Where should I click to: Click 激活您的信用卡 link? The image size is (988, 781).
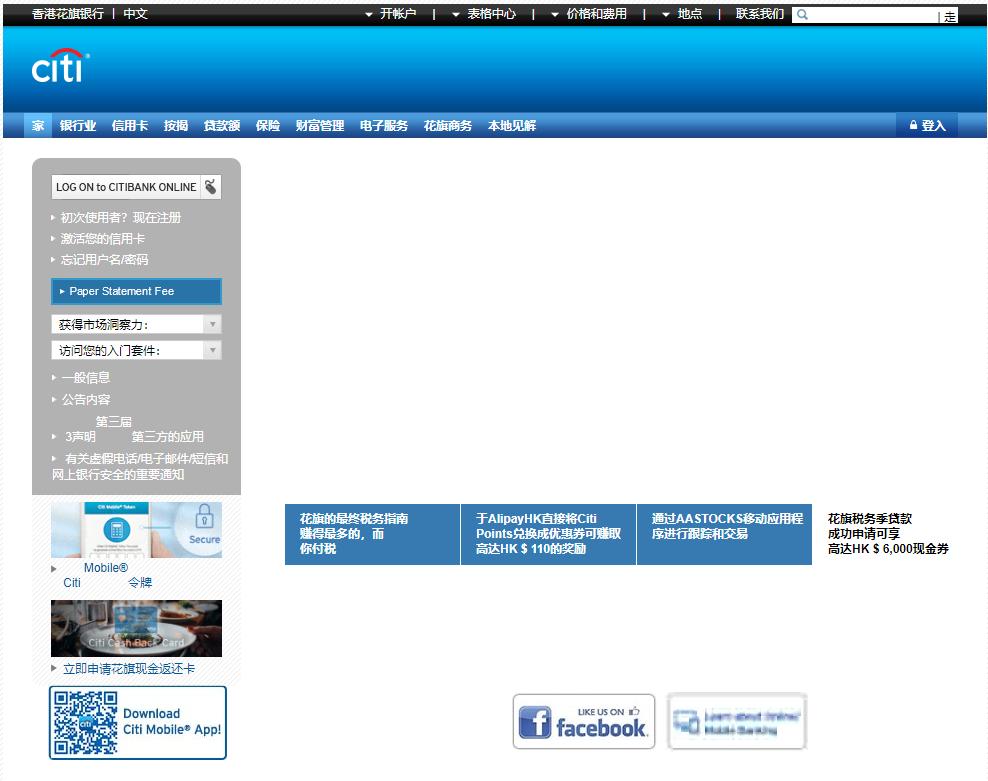pyautogui.click(x=103, y=239)
